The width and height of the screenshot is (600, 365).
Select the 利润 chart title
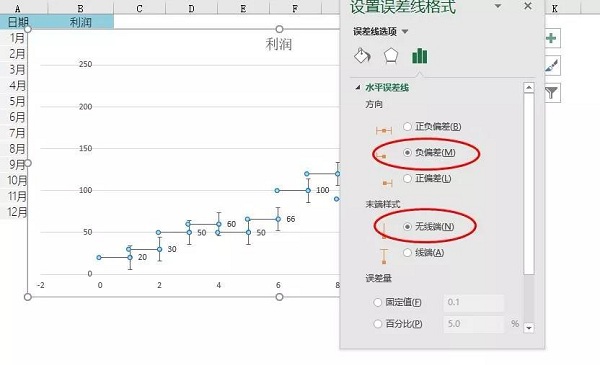click(x=279, y=44)
